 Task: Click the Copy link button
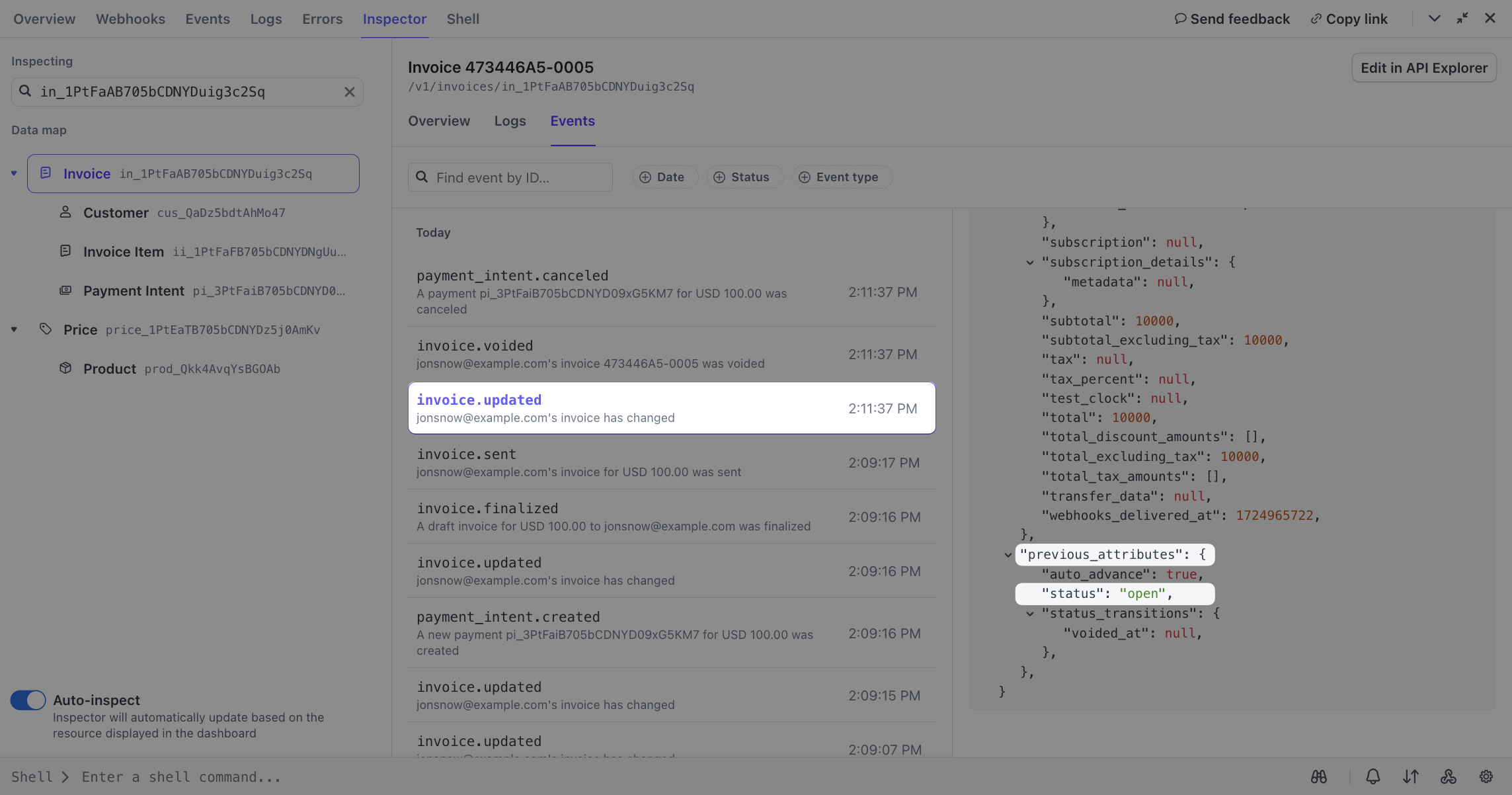[x=1349, y=19]
